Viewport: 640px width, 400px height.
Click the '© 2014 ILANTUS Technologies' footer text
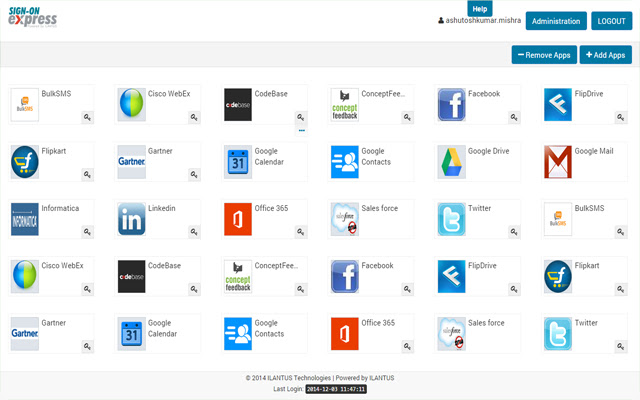point(288,378)
